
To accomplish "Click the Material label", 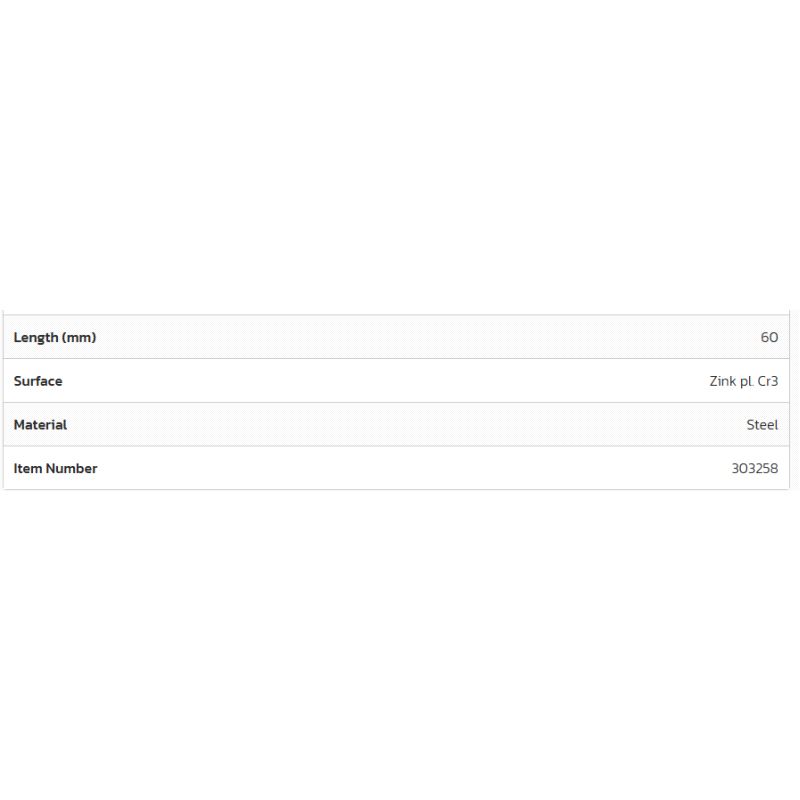I will click(x=40, y=425).
